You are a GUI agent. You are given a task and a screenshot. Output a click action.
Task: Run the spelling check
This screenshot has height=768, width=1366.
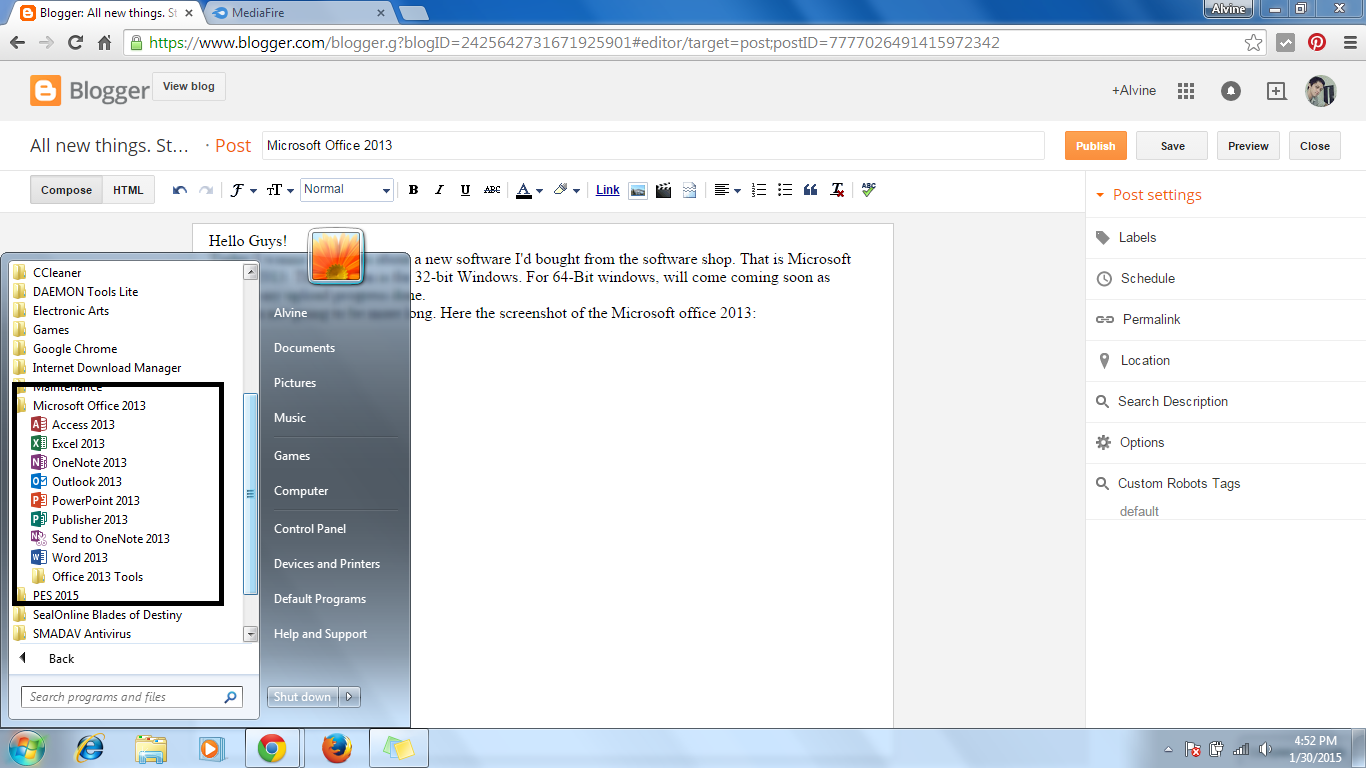coord(868,190)
